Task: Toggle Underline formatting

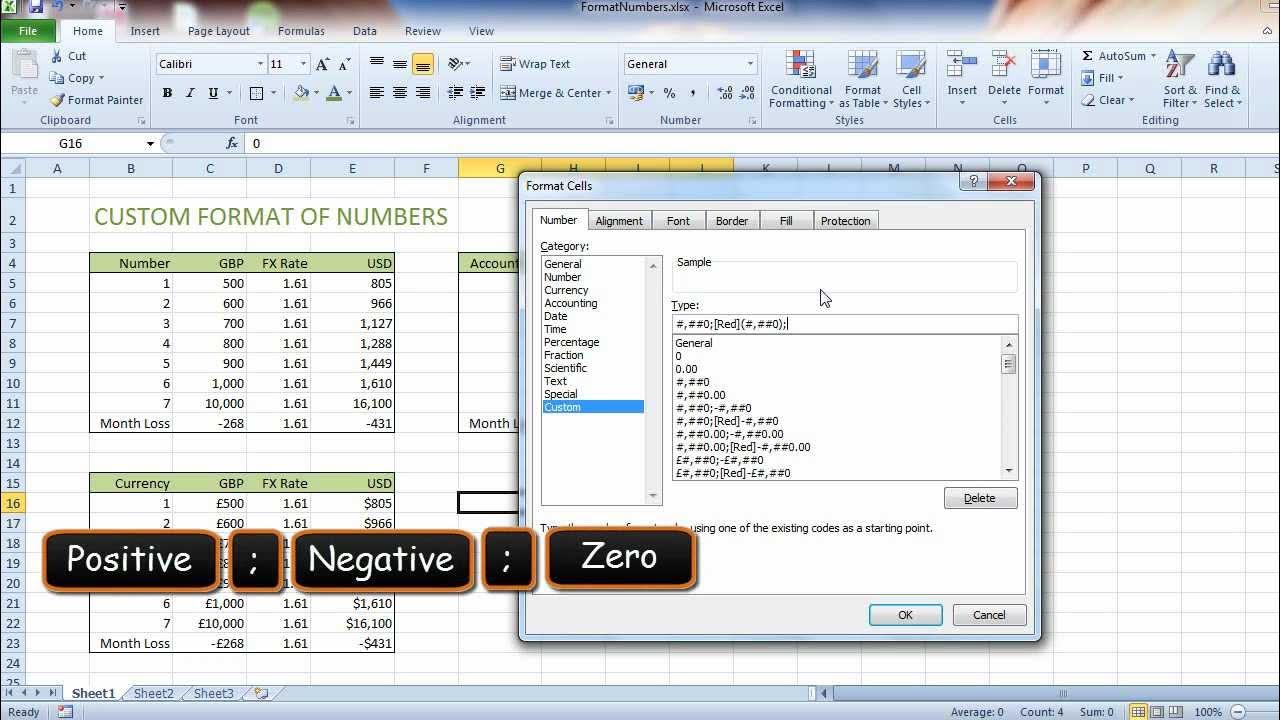Action: point(211,93)
